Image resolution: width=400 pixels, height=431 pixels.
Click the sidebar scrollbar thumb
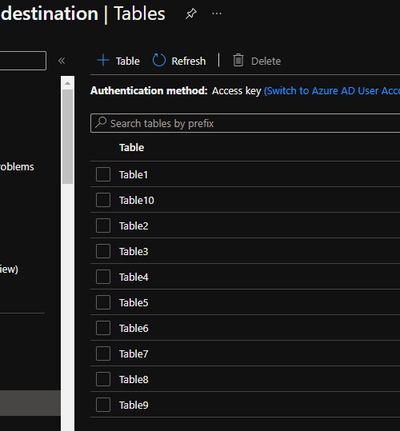[x=68, y=137]
